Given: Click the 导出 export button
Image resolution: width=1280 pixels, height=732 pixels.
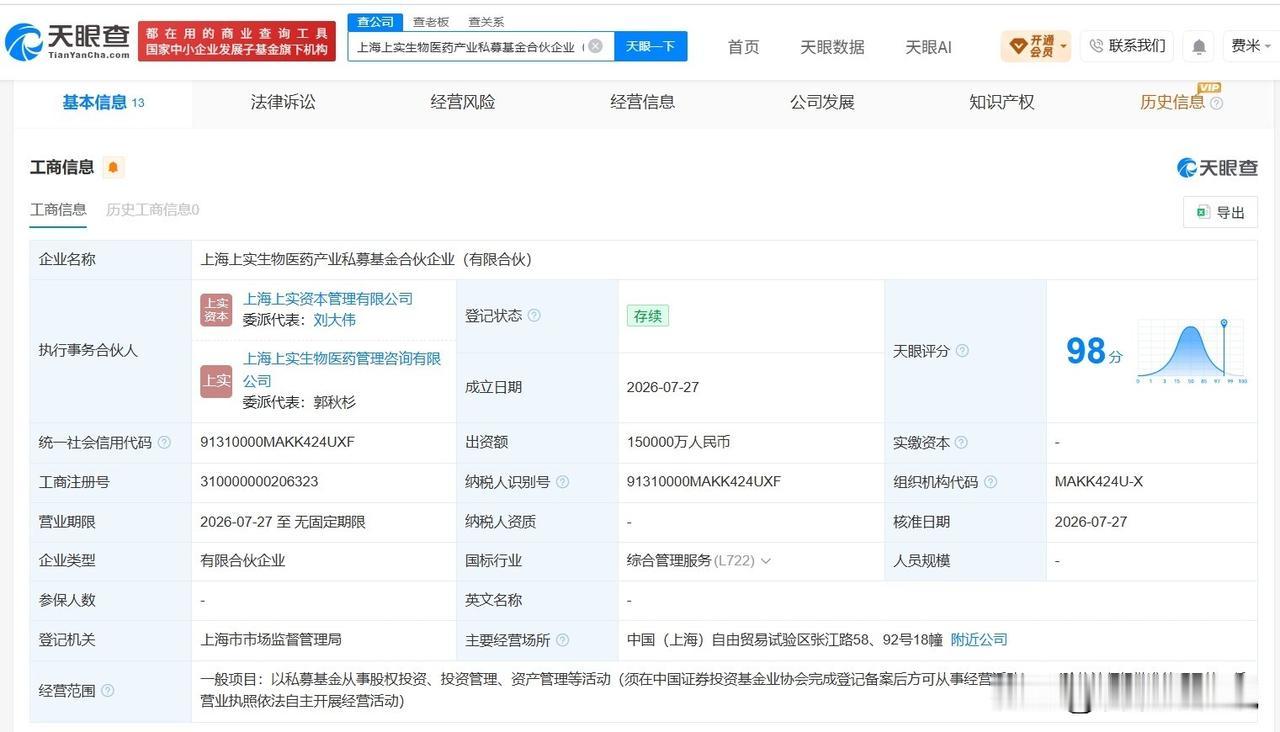Looking at the screenshot, I should (x=1220, y=212).
